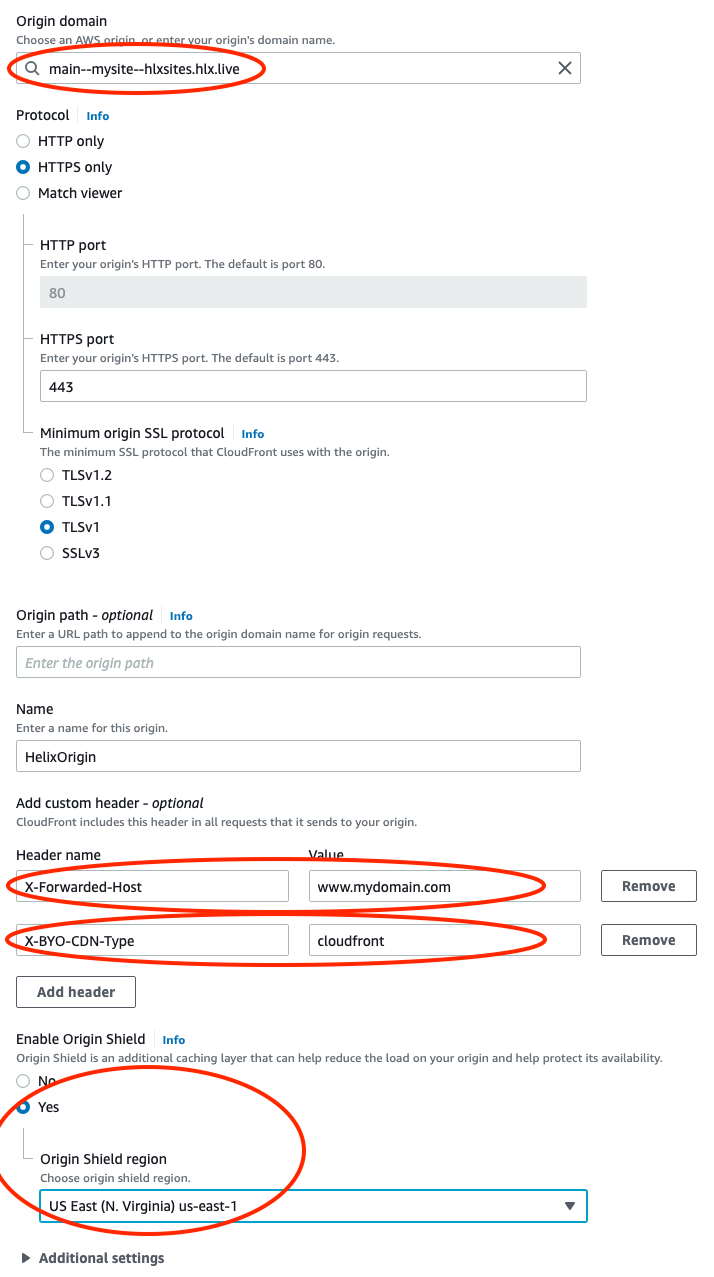The width and height of the screenshot is (714, 1277).
Task: Remove the X-BYO-CDN-Type custom header
Action: (x=649, y=940)
